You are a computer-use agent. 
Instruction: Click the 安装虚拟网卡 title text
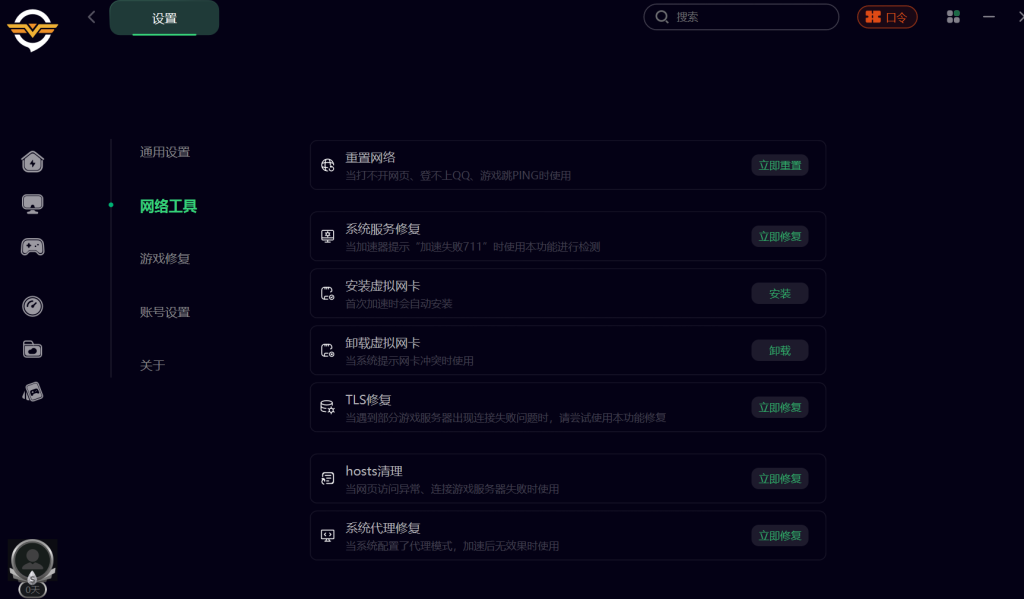(x=383, y=286)
